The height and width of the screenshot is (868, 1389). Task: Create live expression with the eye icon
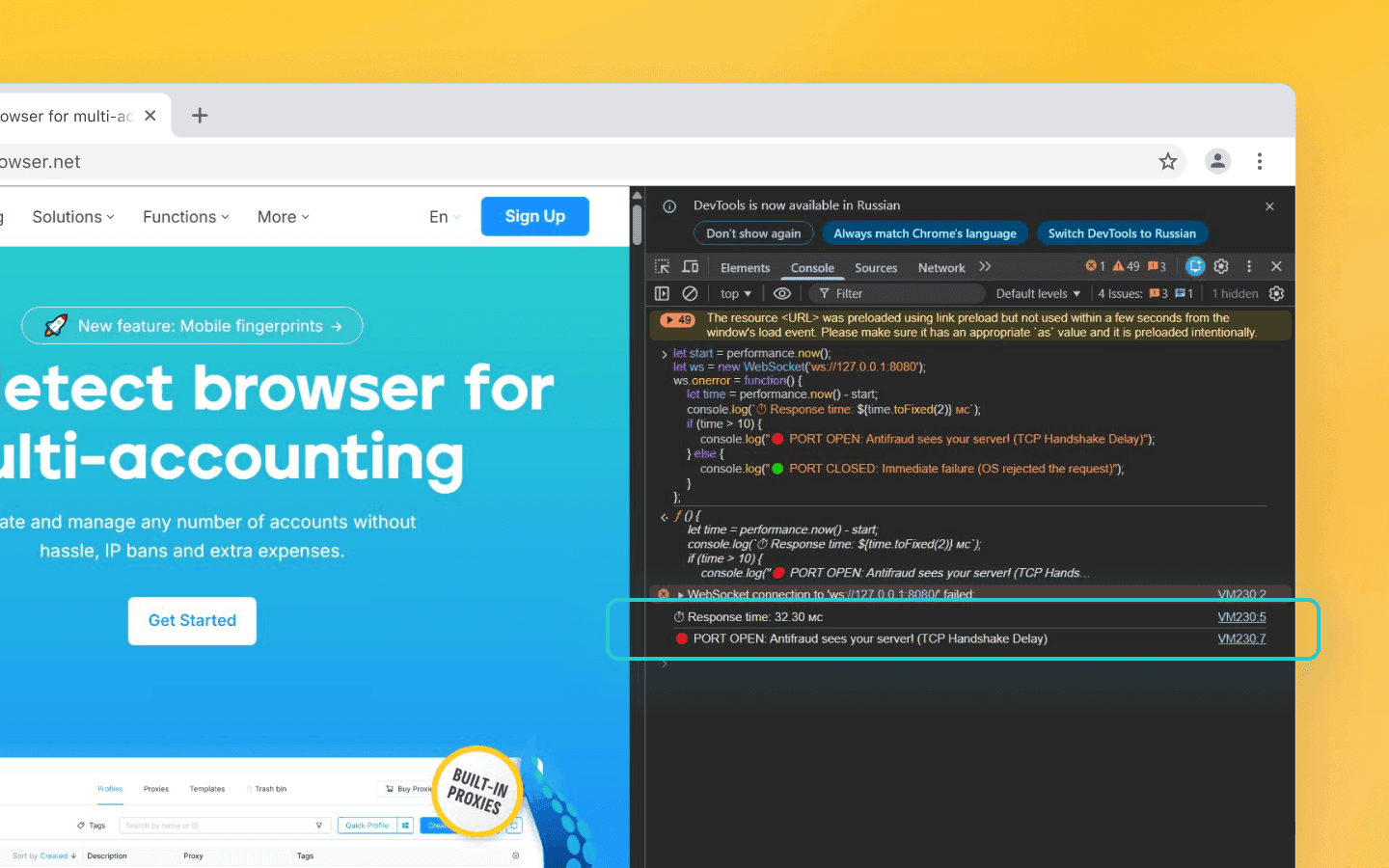pyautogui.click(x=782, y=293)
